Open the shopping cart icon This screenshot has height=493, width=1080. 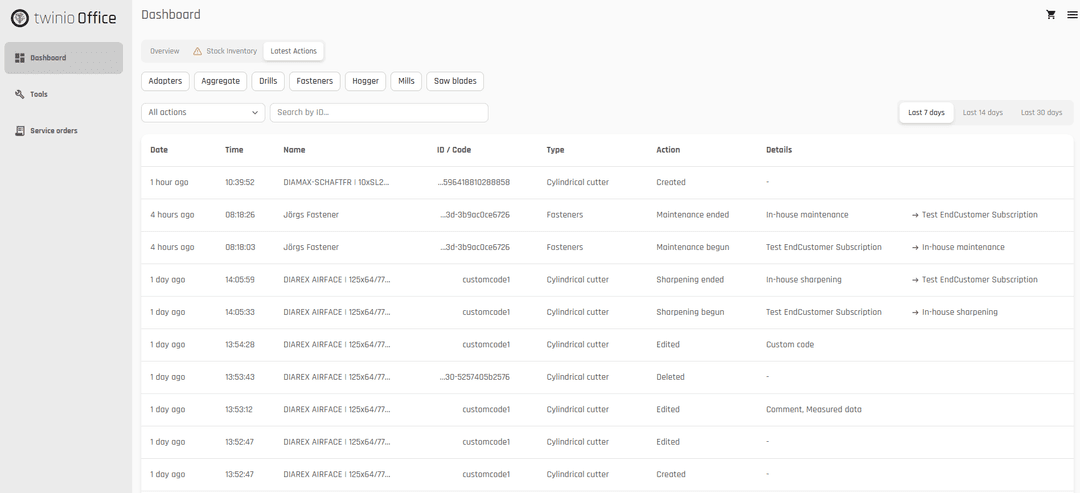coord(1050,14)
